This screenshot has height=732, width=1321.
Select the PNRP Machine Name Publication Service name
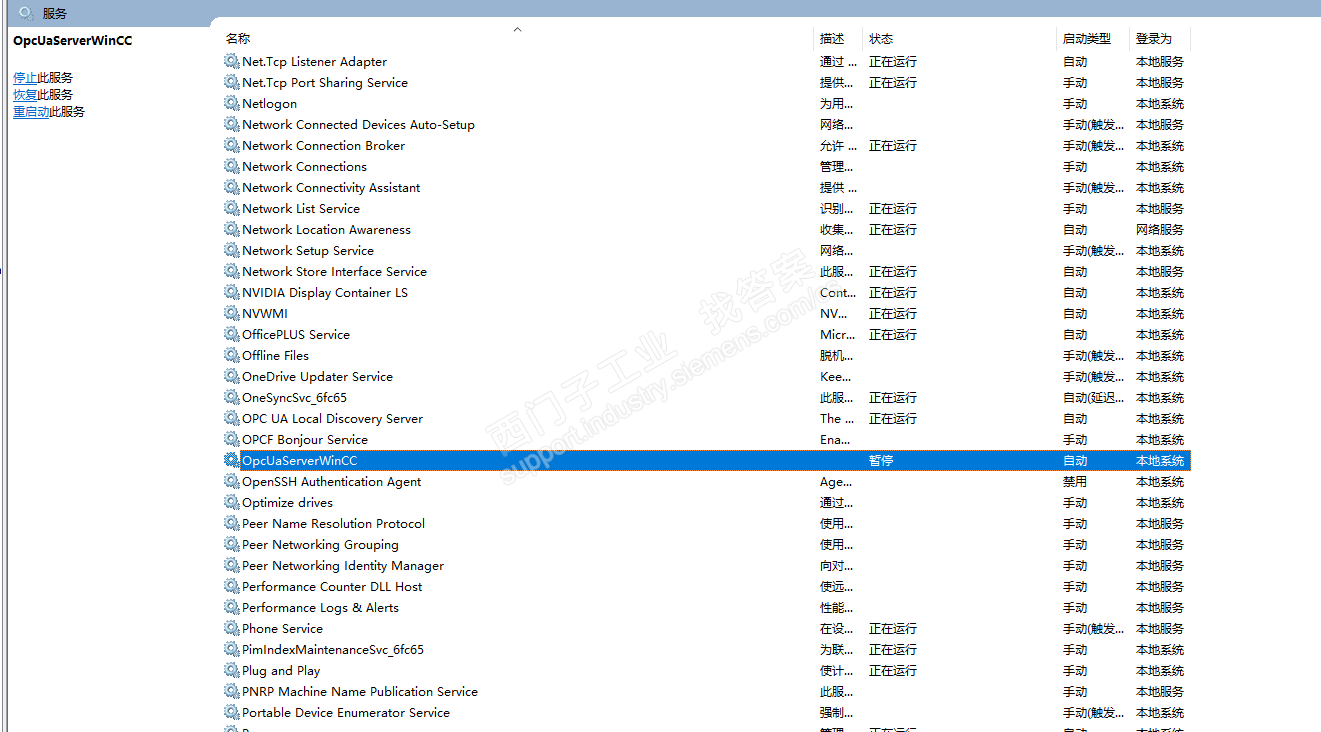pyautogui.click(x=360, y=691)
